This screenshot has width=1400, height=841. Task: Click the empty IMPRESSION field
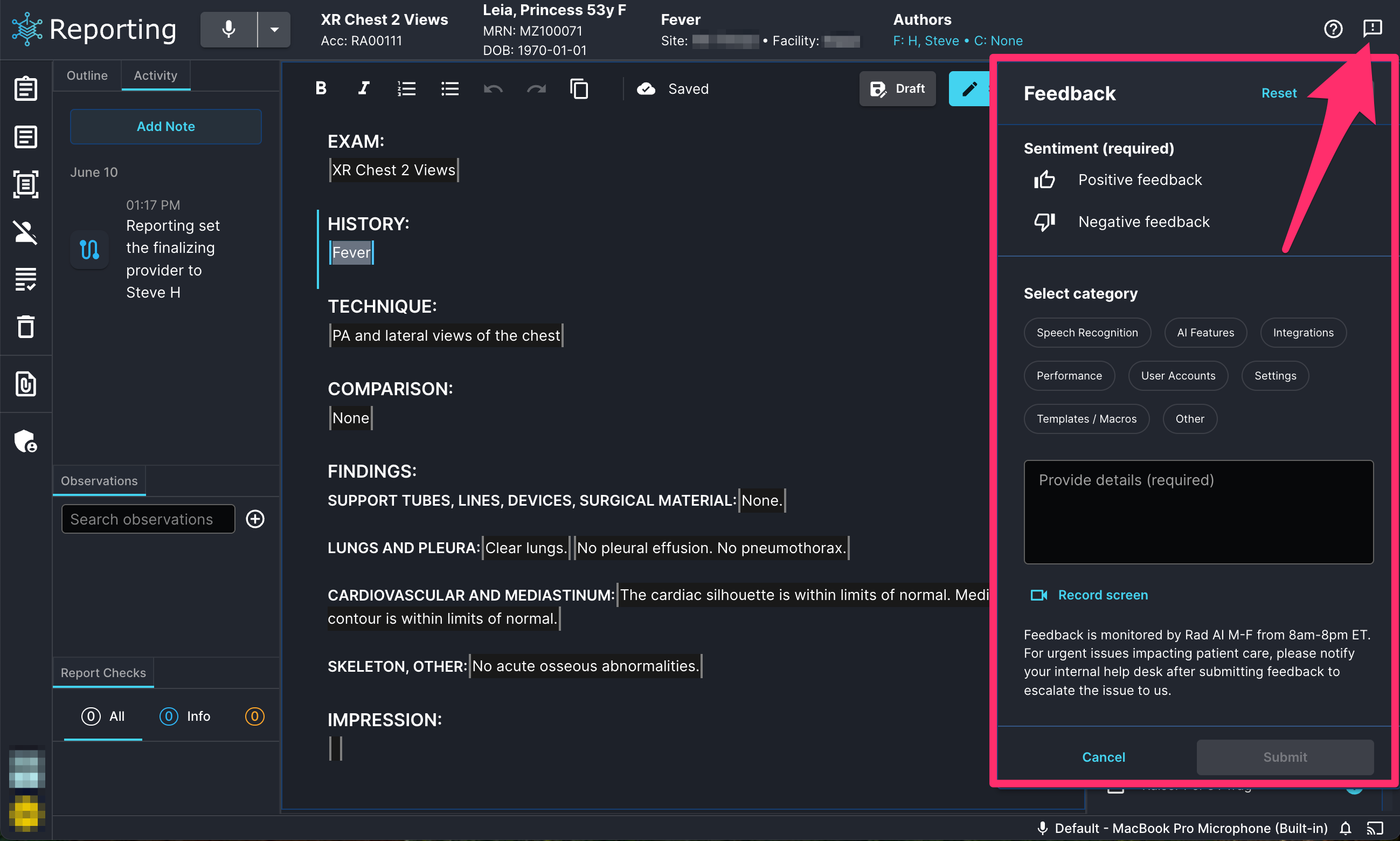pyautogui.click(x=336, y=748)
